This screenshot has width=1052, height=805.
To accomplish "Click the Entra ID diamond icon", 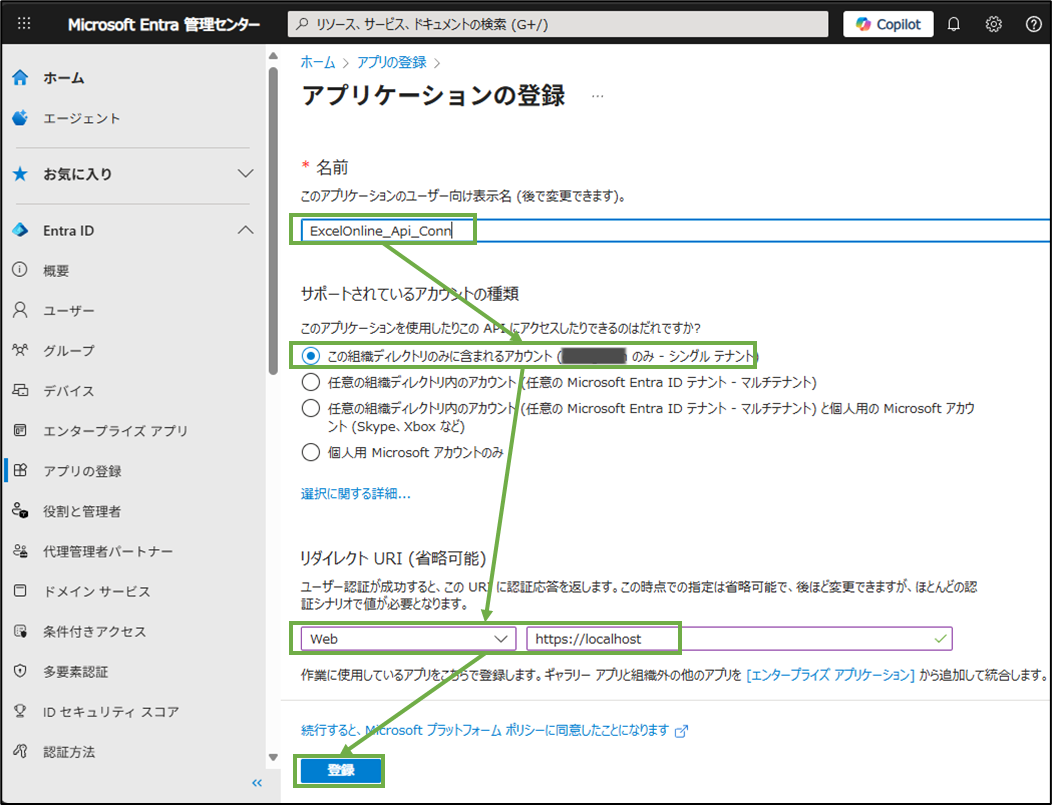I will tap(20, 230).
